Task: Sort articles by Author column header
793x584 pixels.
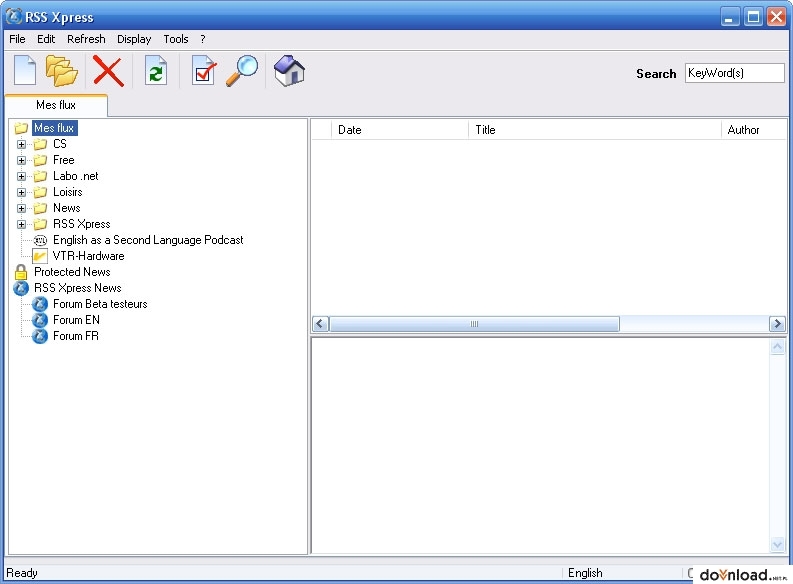Action: click(x=754, y=130)
